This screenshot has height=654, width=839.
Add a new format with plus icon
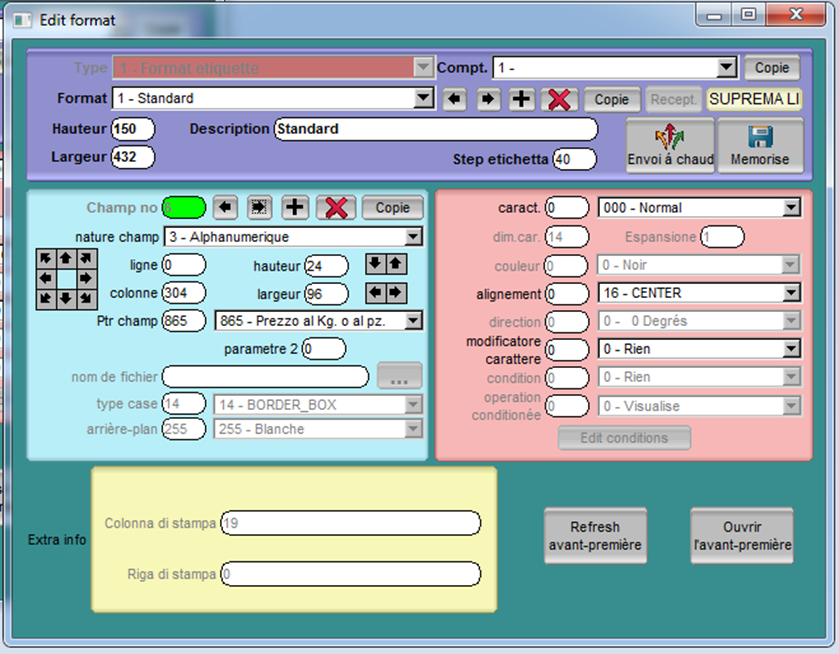[522, 99]
